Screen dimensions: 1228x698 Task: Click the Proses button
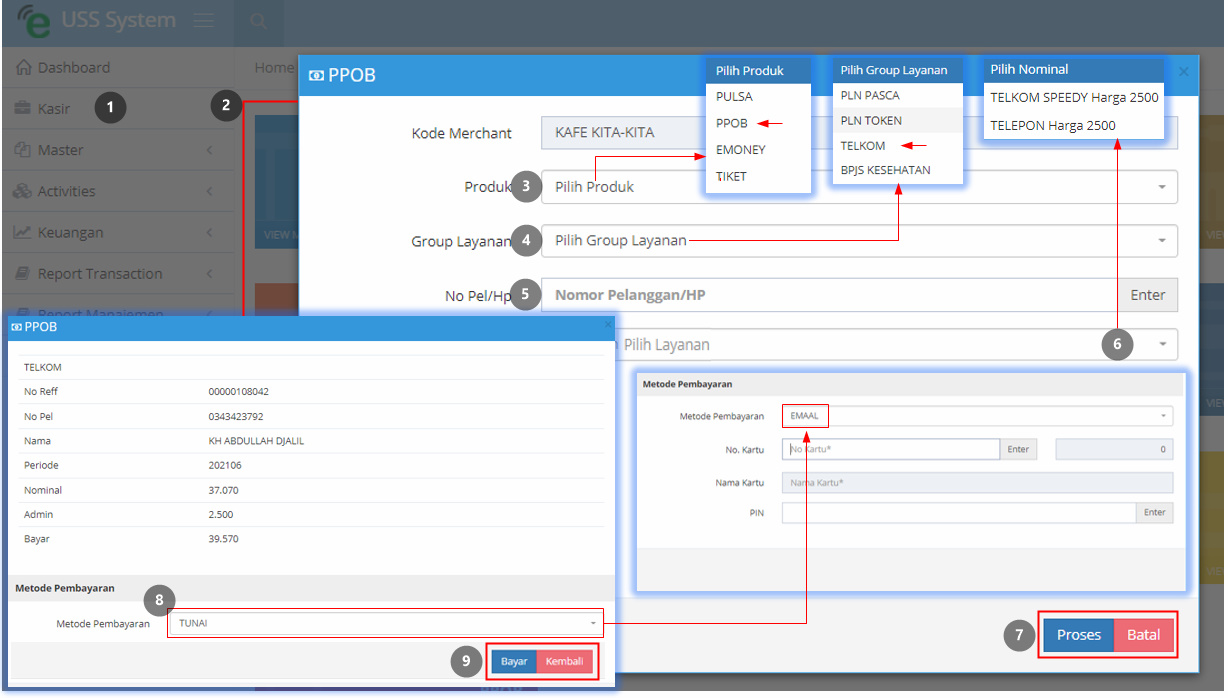[1078, 635]
